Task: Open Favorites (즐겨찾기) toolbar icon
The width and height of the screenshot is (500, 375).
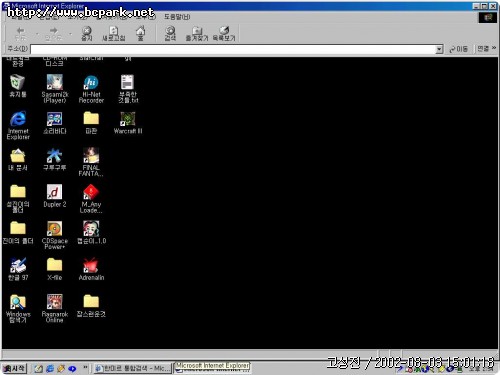Action: click(x=197, y=34)
